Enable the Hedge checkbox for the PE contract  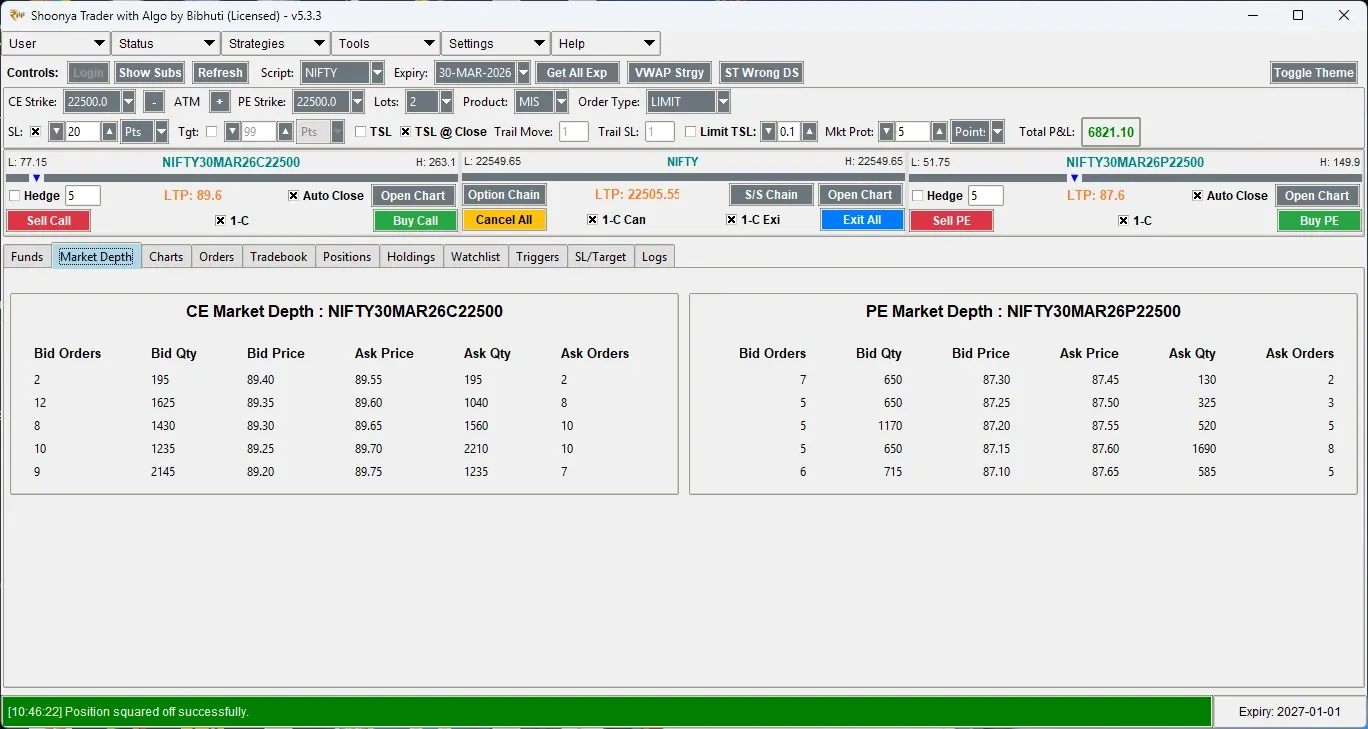click(x=918, y=196)
